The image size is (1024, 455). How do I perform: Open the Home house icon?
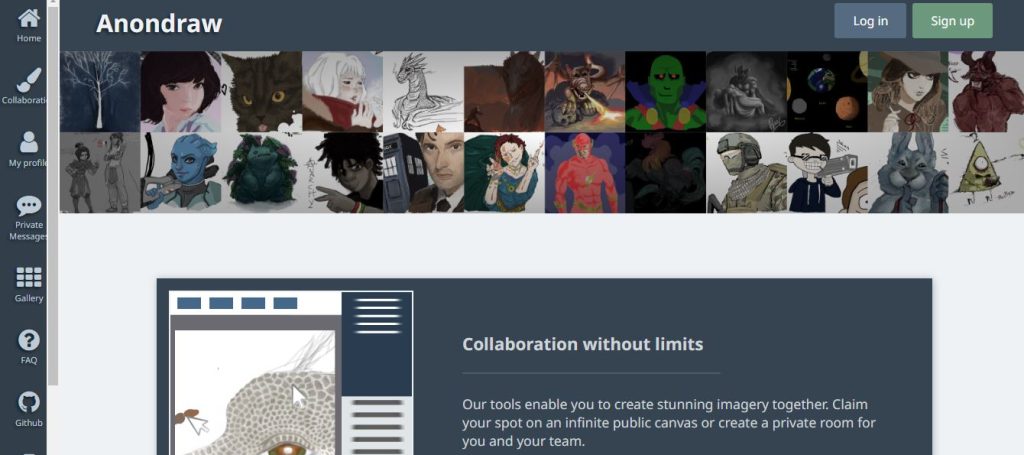(29, 18)
